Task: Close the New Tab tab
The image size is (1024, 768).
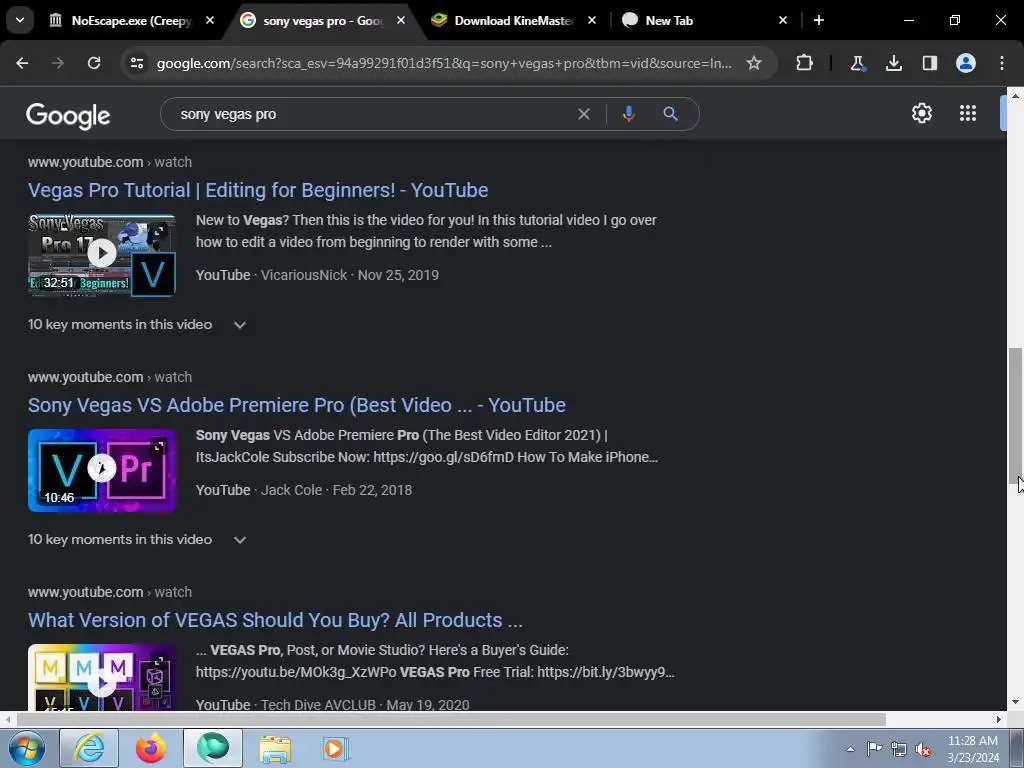Action: (x=783, y=20)
